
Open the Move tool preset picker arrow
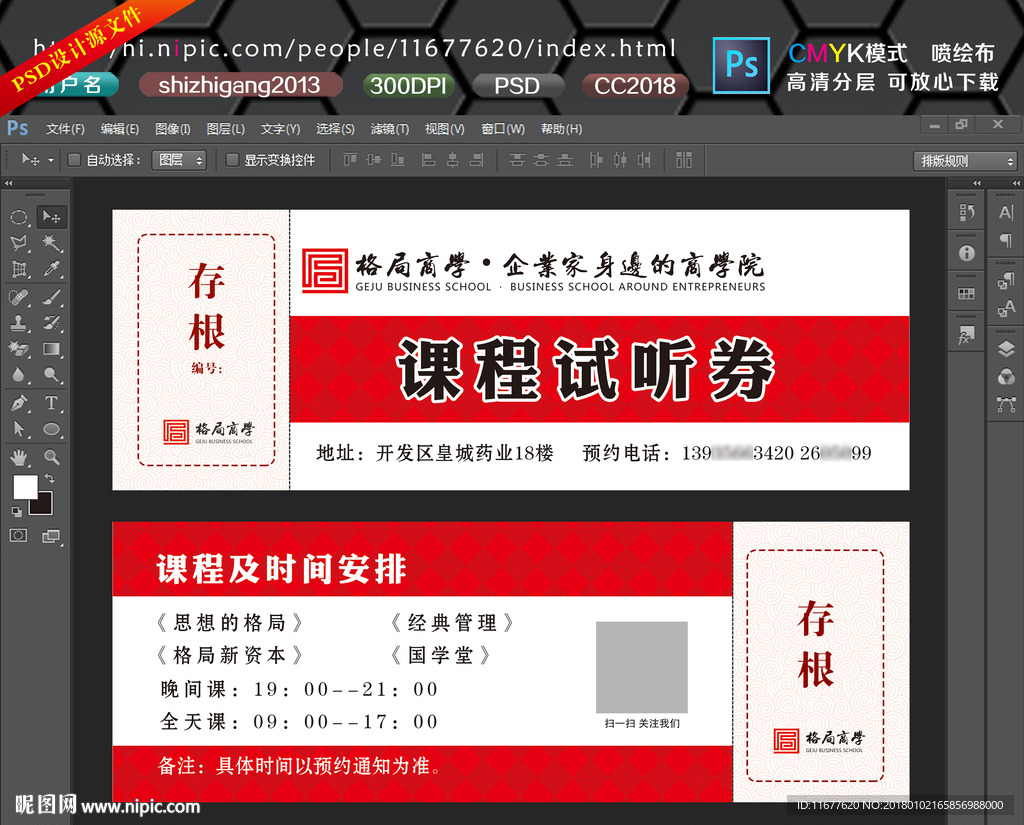coord(51,160)
